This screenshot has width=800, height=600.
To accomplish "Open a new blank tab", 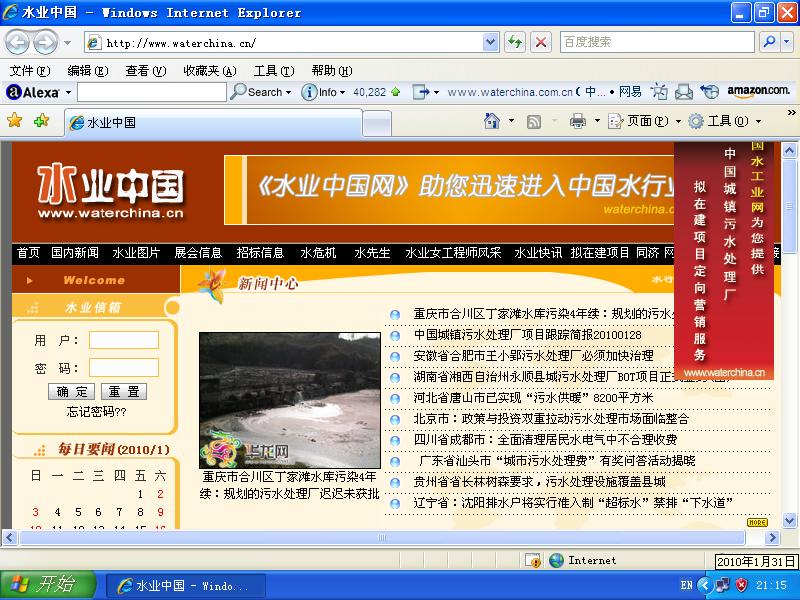I will [x=377, y=124].
